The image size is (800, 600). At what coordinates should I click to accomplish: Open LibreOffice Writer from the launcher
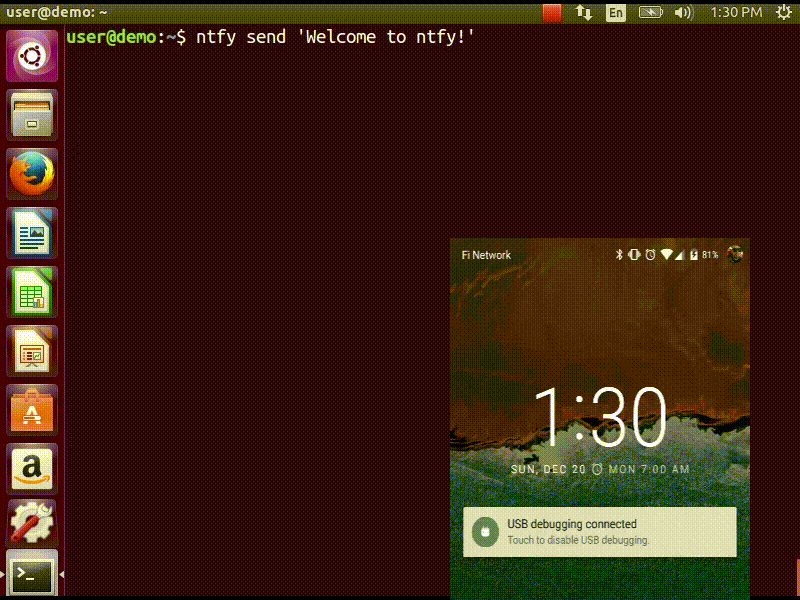[32, 232]
